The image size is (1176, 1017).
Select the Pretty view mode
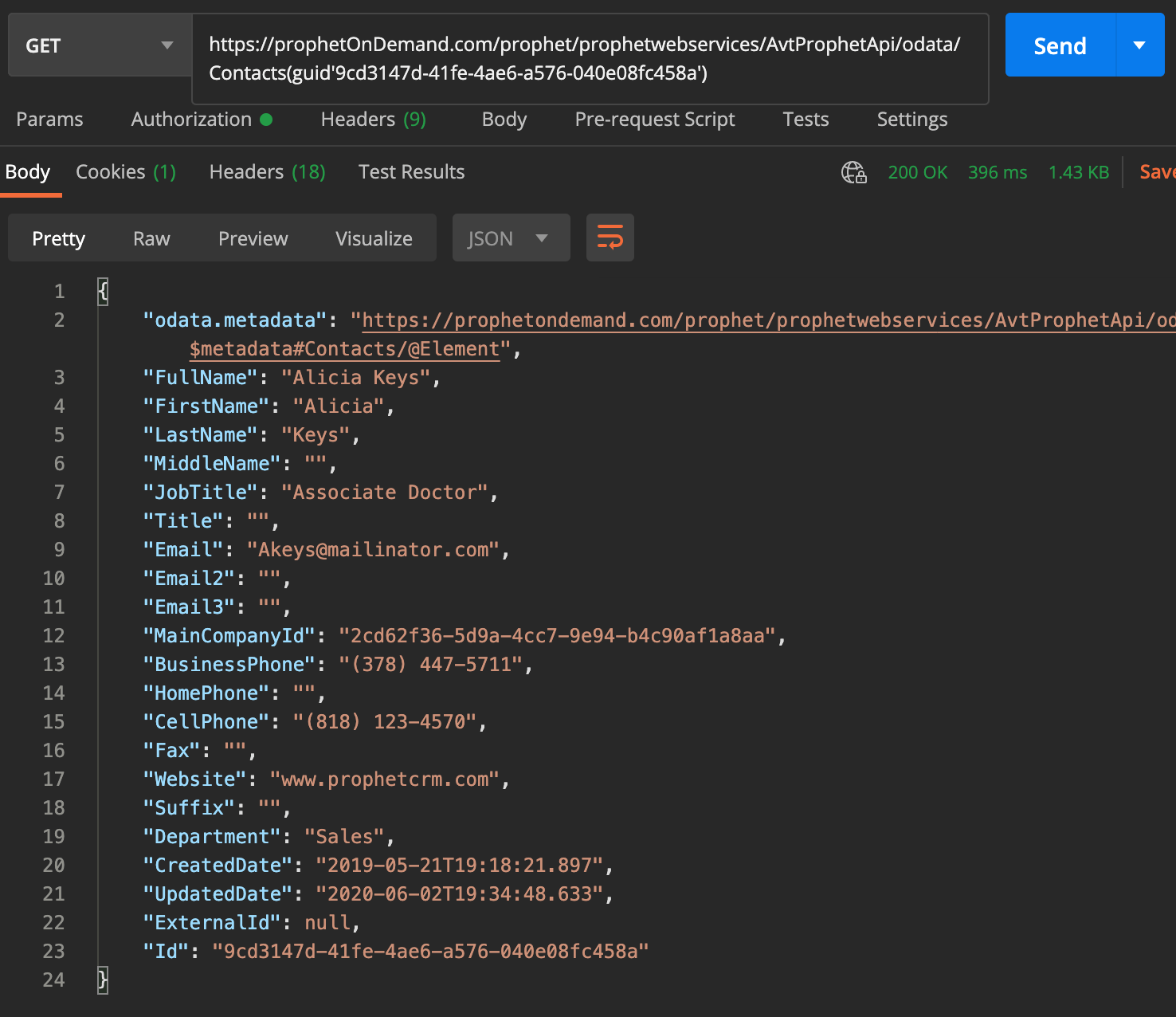[58, 238]
